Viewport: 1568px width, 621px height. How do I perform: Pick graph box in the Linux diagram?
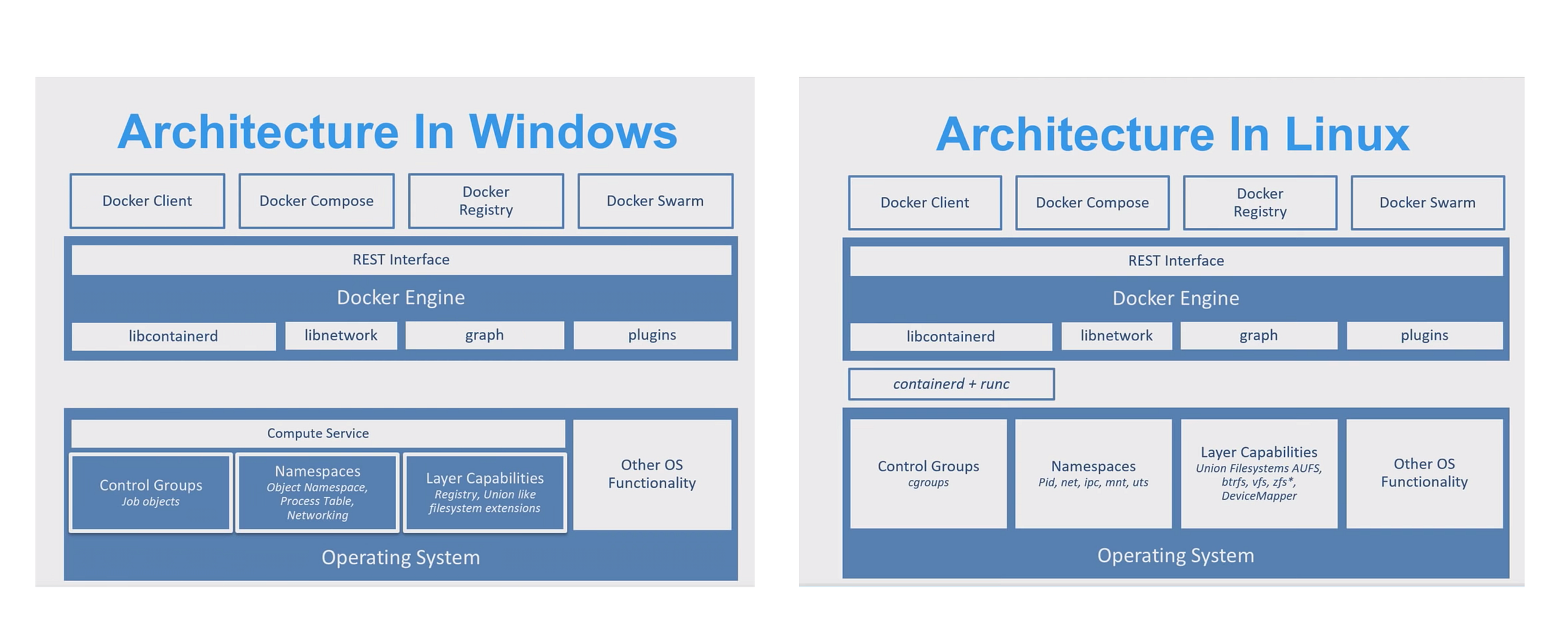point(1259,336)
